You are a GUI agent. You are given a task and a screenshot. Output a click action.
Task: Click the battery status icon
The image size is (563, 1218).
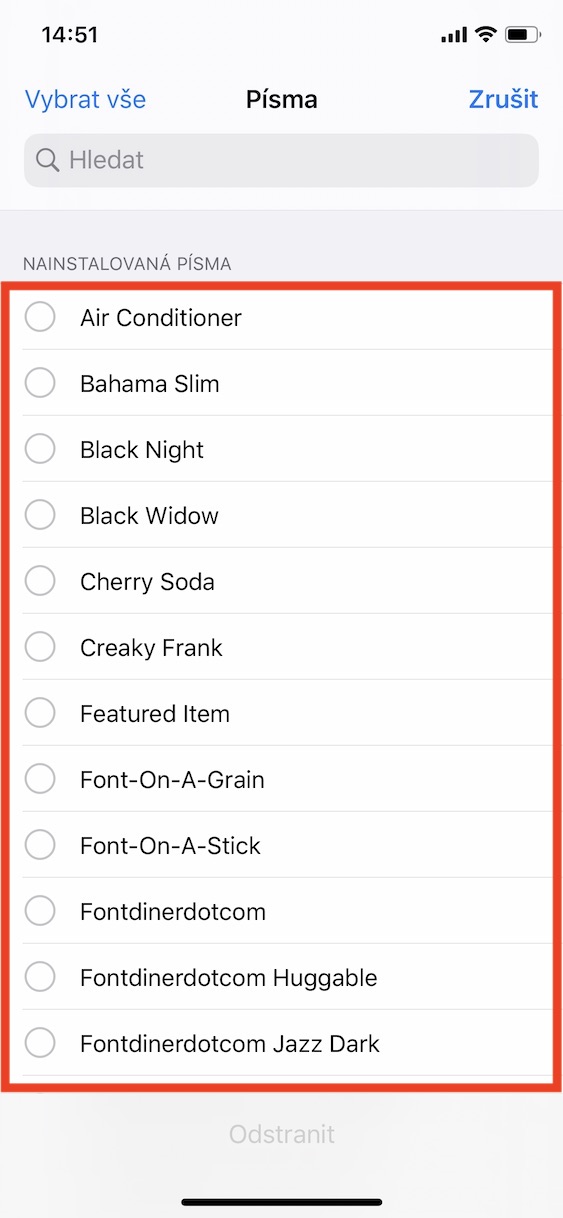point(523,35)
